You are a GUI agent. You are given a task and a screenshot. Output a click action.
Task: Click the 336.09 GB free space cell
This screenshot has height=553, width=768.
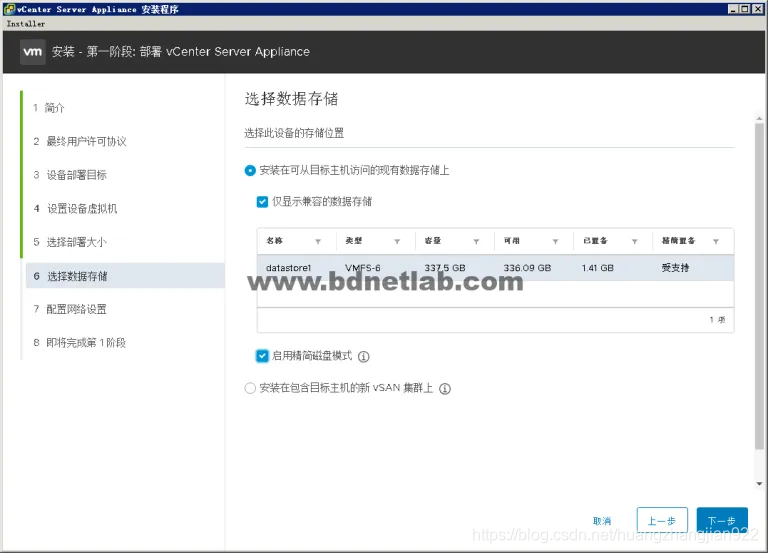(528, 268)
